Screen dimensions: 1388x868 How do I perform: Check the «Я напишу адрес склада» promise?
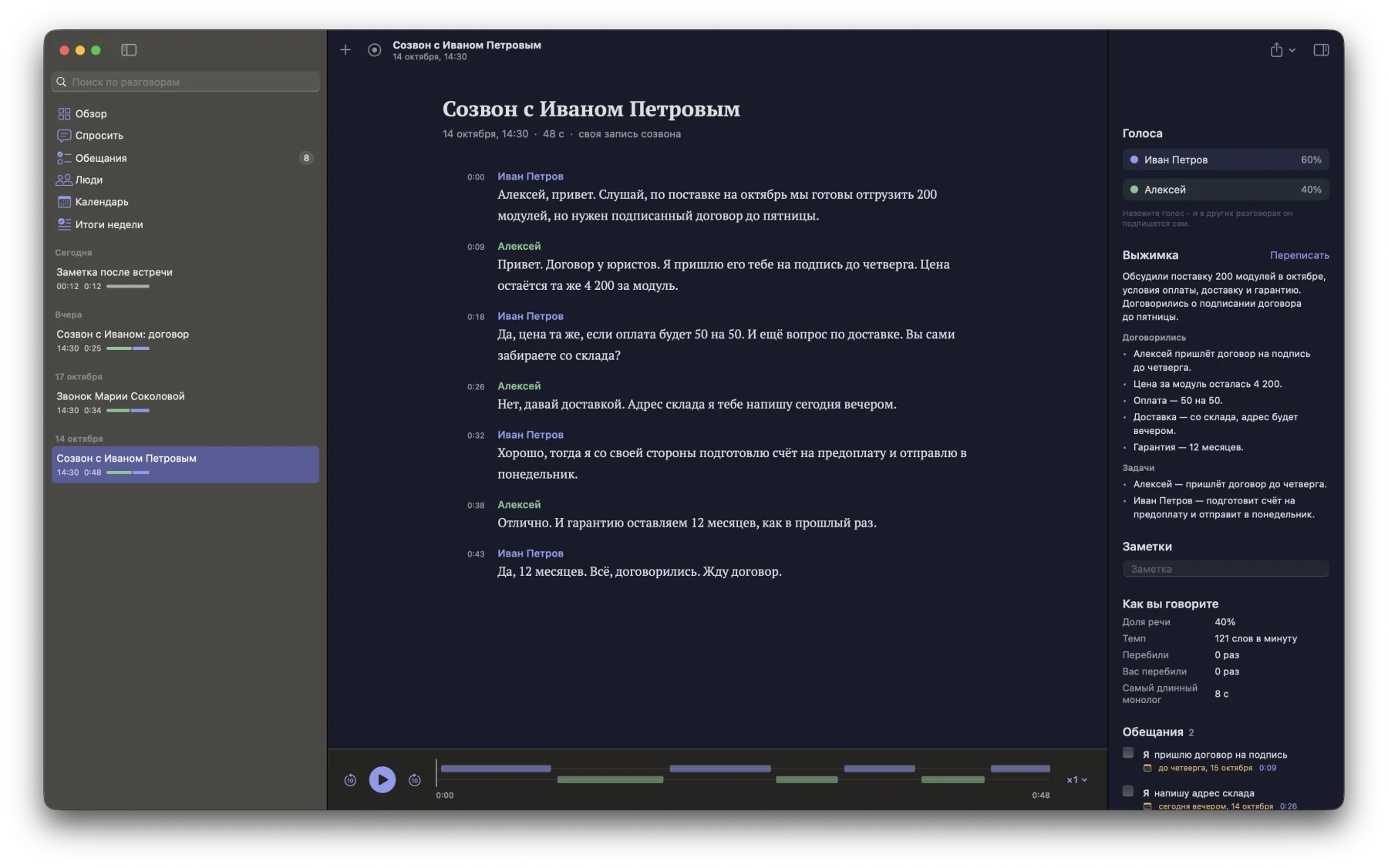click(1128, 792)
